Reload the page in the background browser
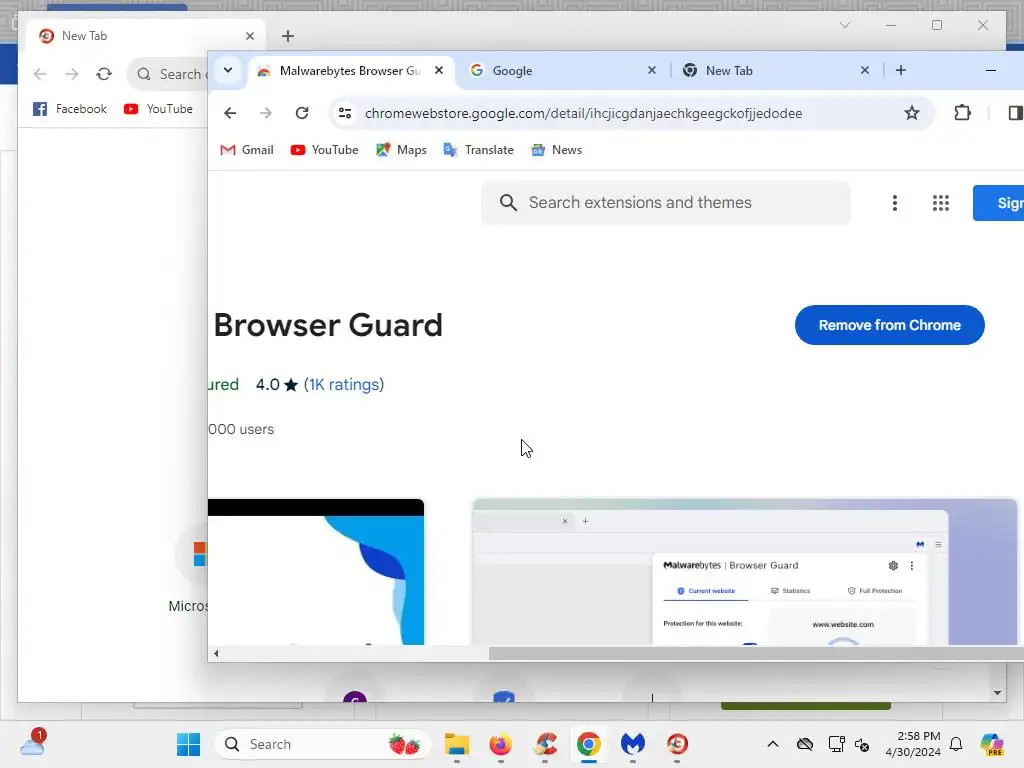The image size is (1024, 768). (104, 74)
